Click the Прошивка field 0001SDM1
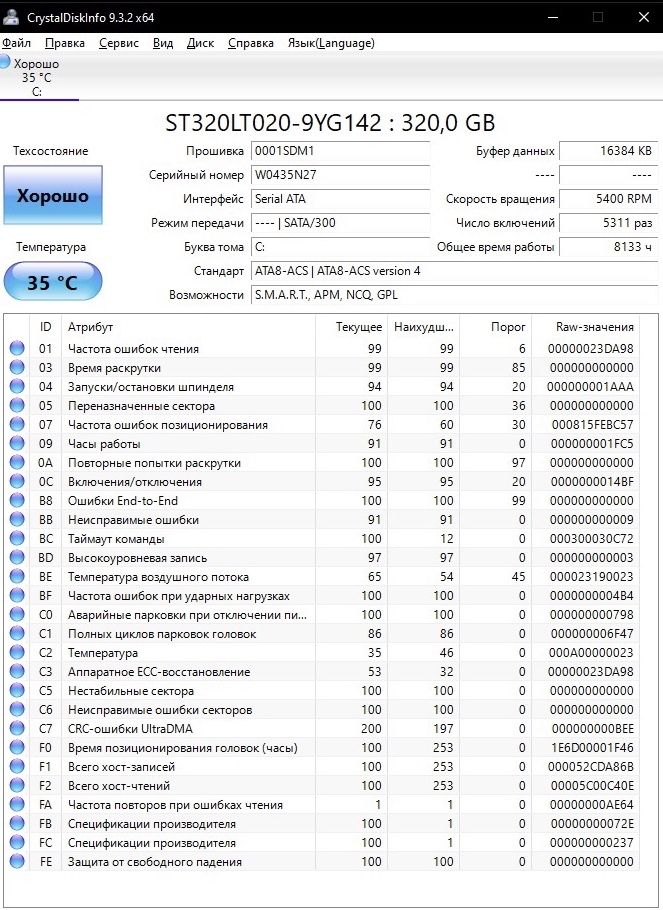The image size is (663, 910). tap(340, 151)
